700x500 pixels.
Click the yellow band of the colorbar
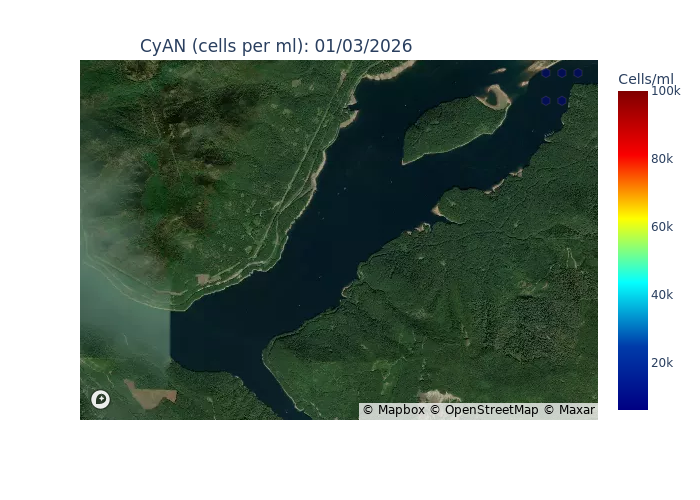pyautogui.click(x=633, y=219)
